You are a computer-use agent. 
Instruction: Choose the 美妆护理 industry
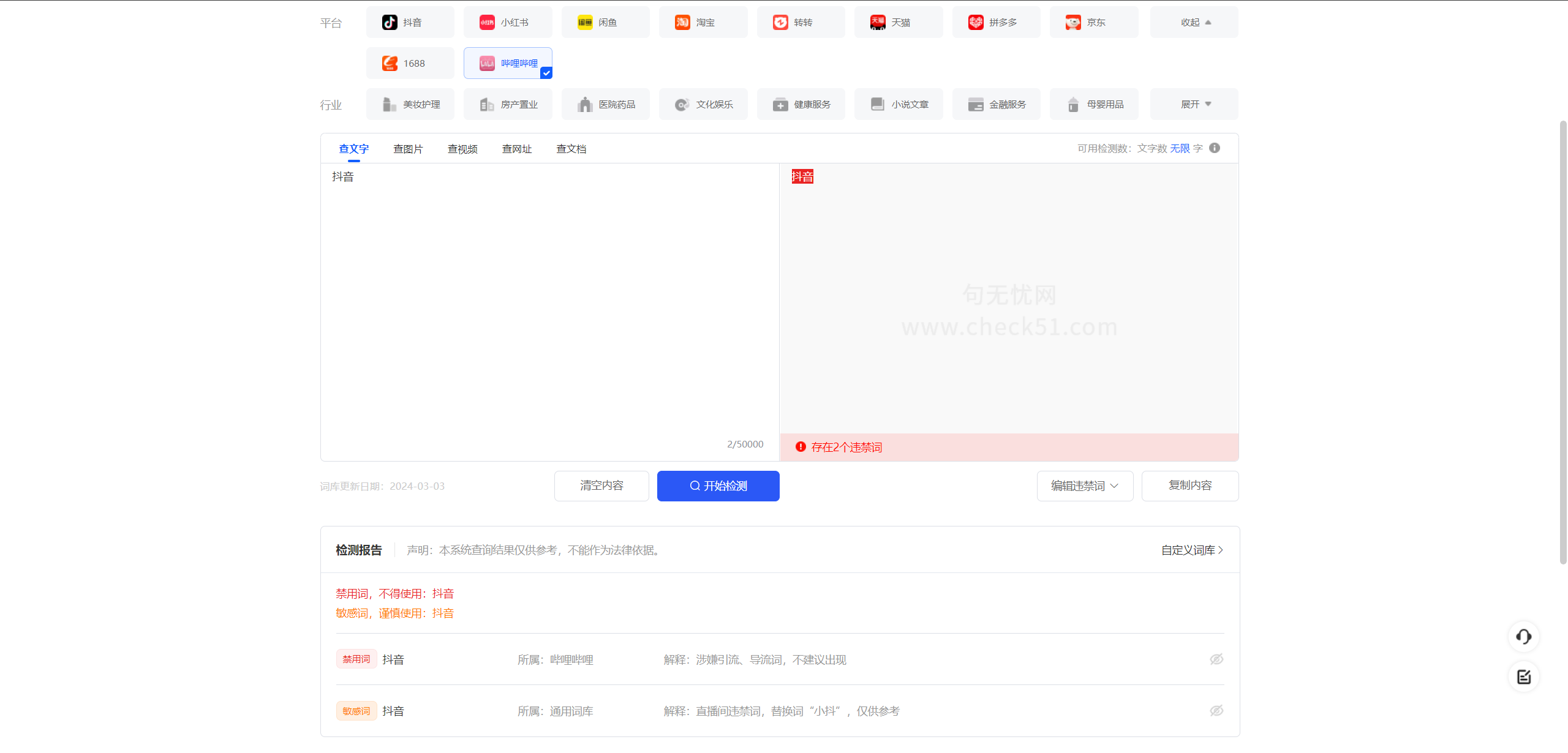410,104
